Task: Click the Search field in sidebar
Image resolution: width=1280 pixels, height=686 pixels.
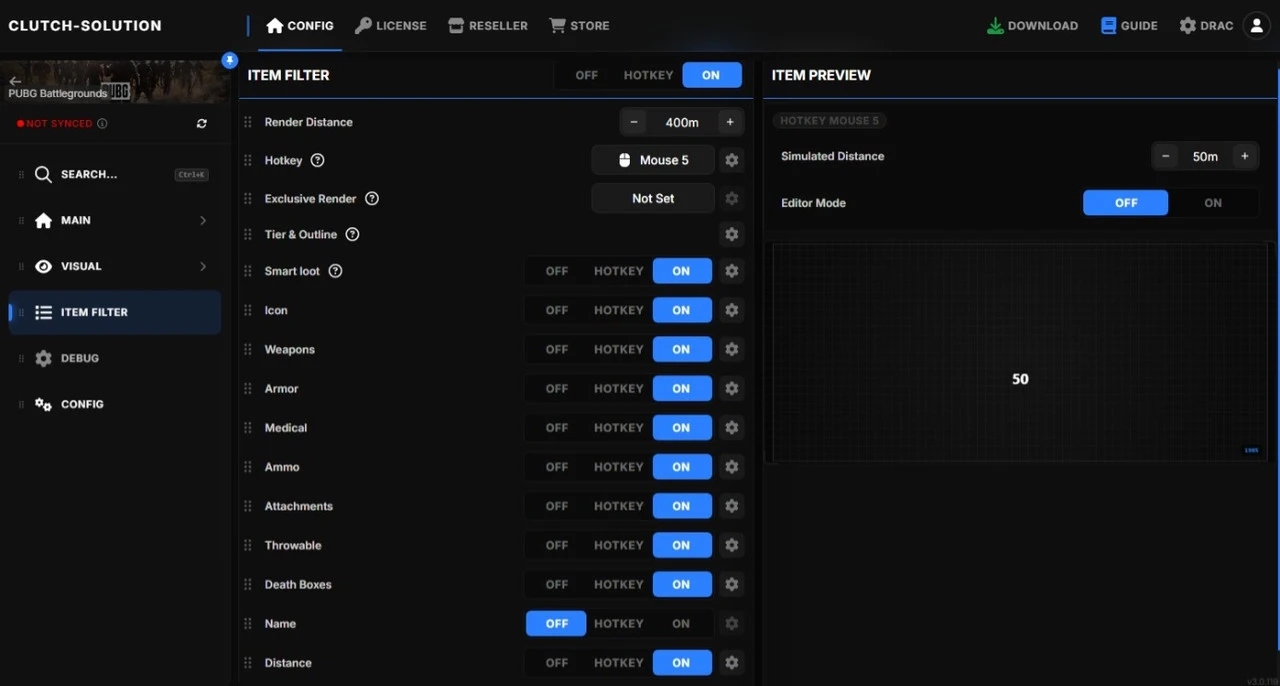Action: pyautogui.click(x=115, y=174)
